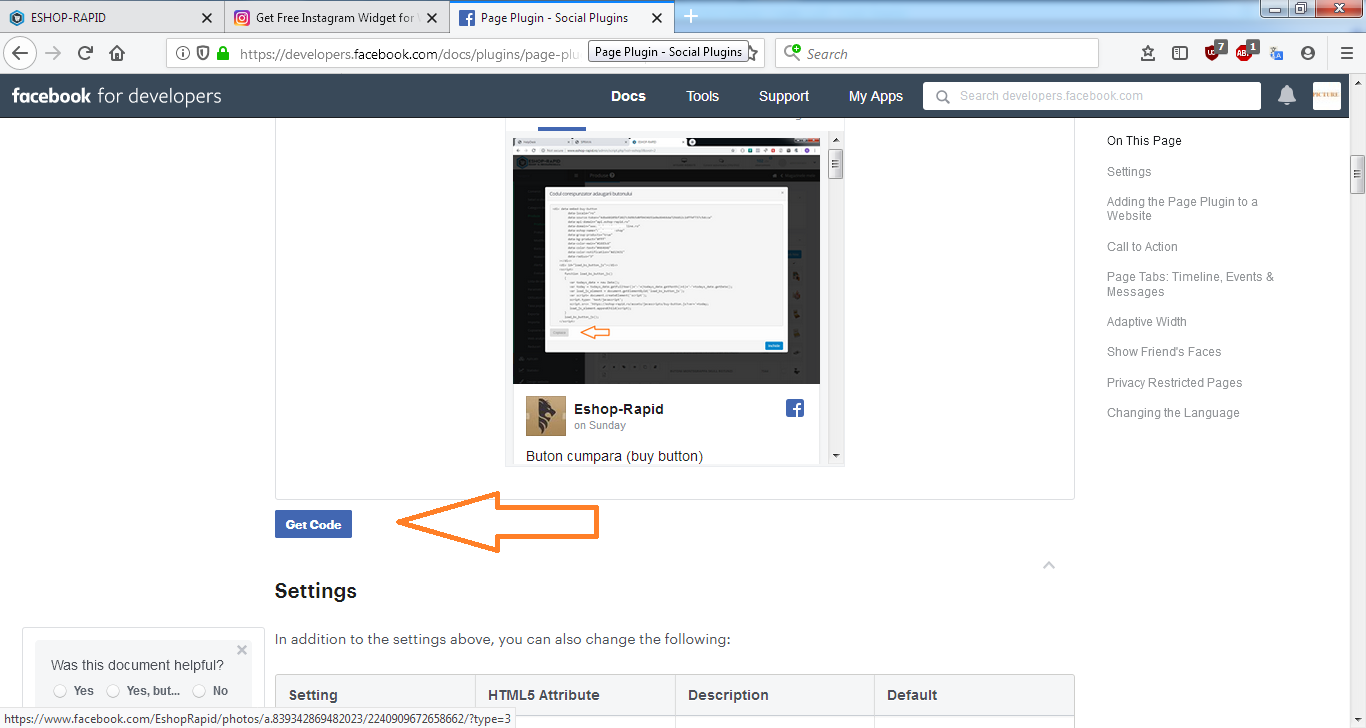
Task: Switch to the ESHOP-RAPID tab
Action: [x=111, y=17]
